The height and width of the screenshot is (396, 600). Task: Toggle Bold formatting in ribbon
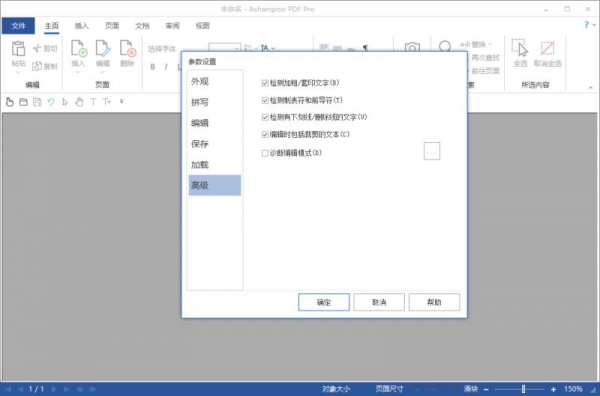click(x=153, y=67)
